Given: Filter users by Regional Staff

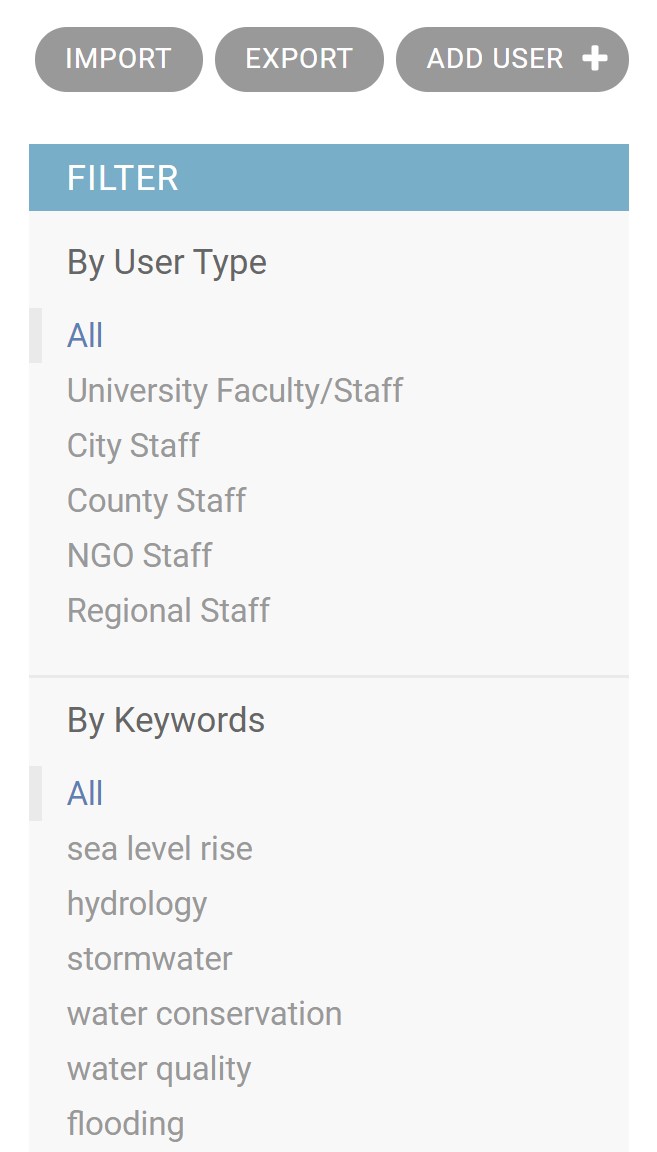Looking at the screenshot, I should pyautogui.click(x=168, y=611).
